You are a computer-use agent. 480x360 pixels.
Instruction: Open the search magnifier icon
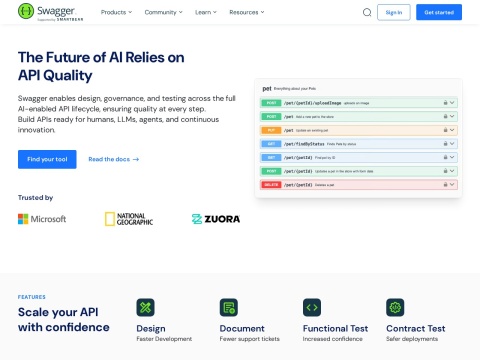(367, 12)
